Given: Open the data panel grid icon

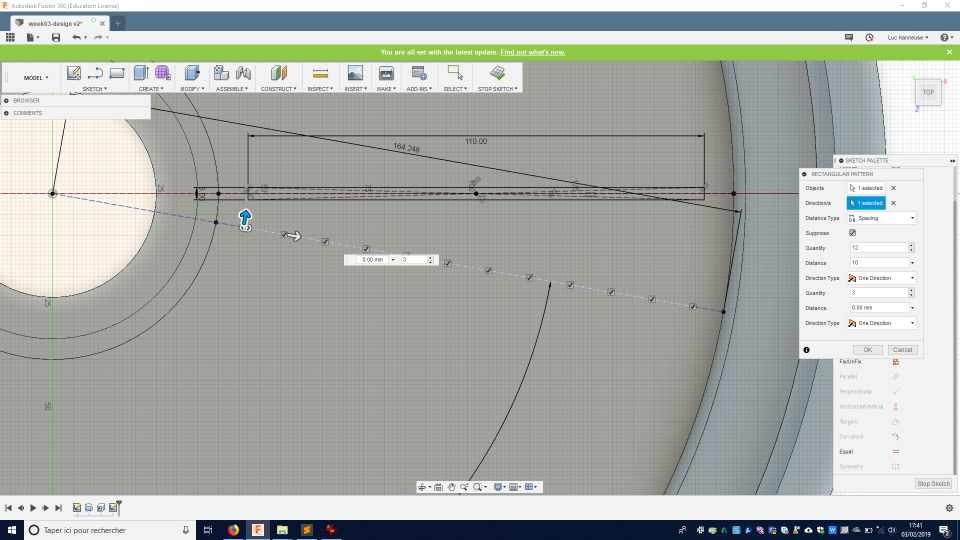Looking at the screenshot, I should coord(10,37).
